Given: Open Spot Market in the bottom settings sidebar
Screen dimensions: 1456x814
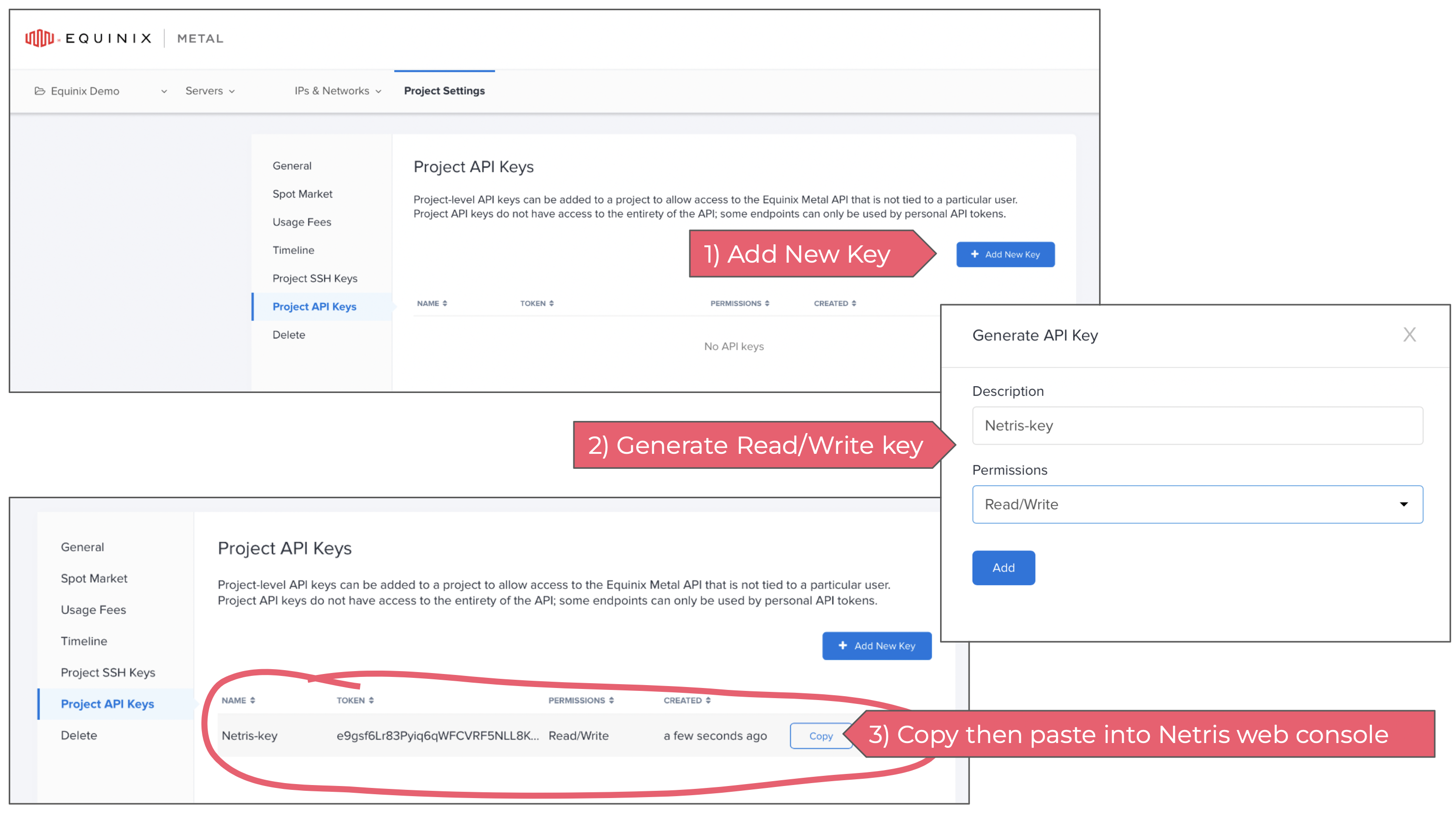Looking at the screenshot, I should click(94, 578).
